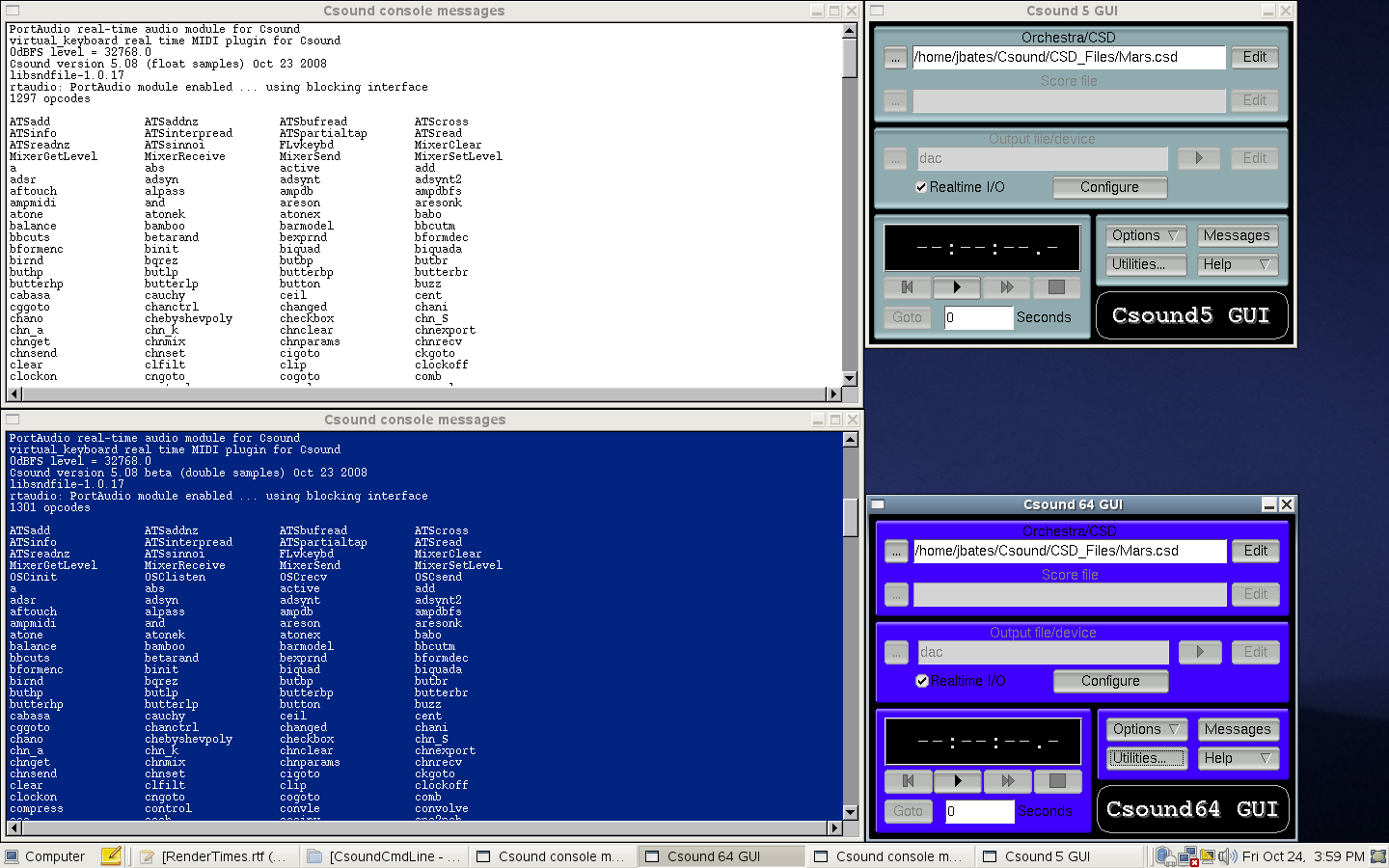Browse for Orchestra/CSD file in Csound 64 GUI

(x=896, y=551)
